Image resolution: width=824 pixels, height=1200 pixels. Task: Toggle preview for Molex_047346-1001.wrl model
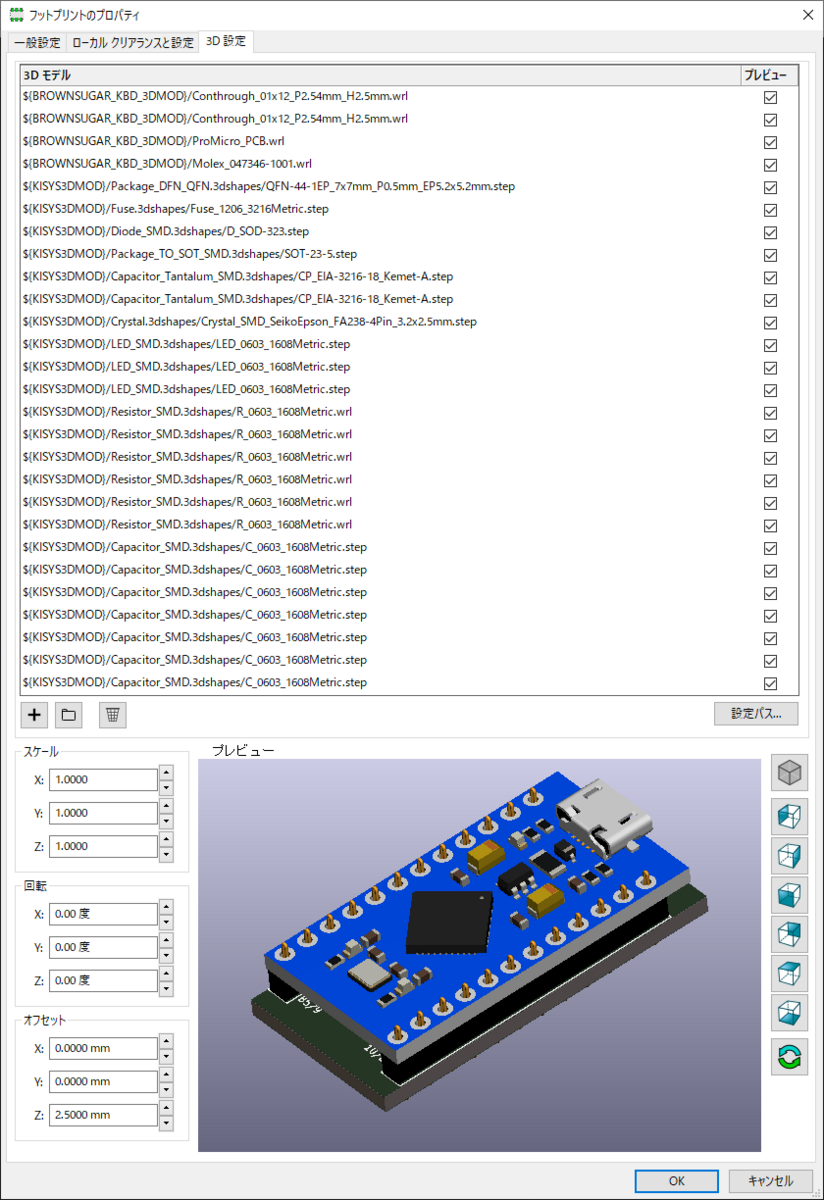pos(770,164)
